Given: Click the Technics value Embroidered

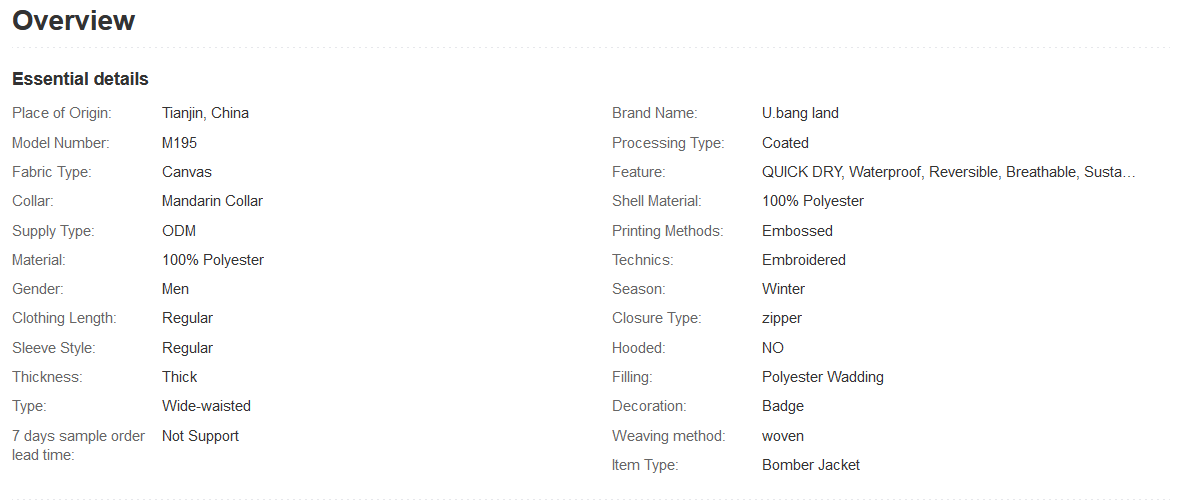Looking at the screenshot, I should click(x=803, y=260).
